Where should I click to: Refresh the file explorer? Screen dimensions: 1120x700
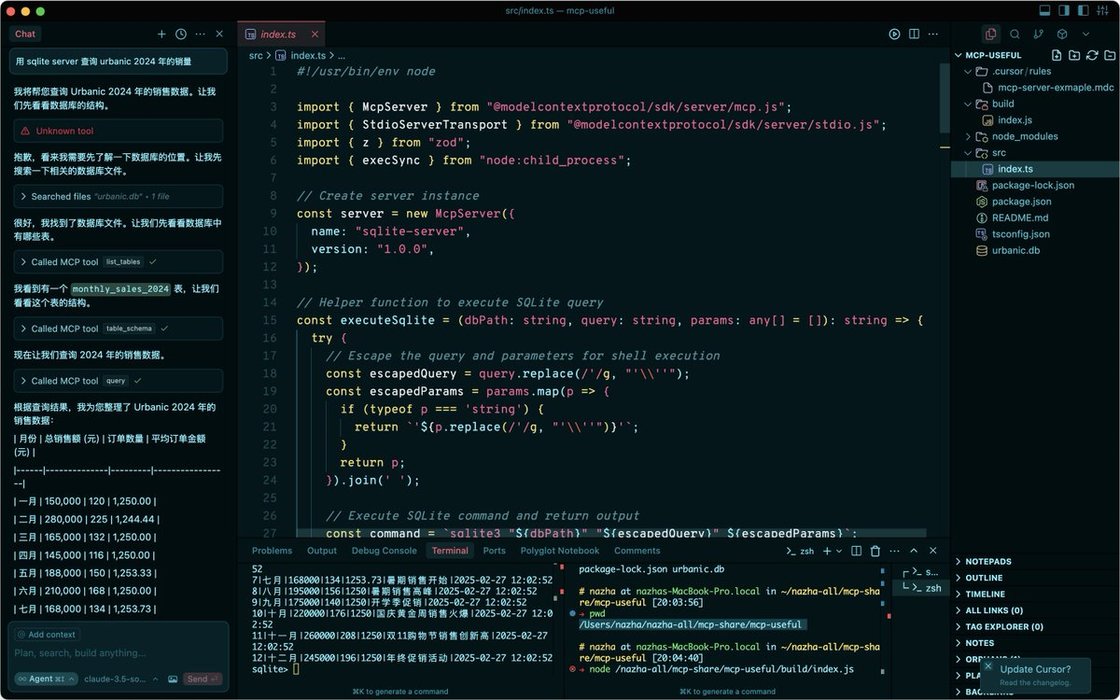coord(1090,55)
